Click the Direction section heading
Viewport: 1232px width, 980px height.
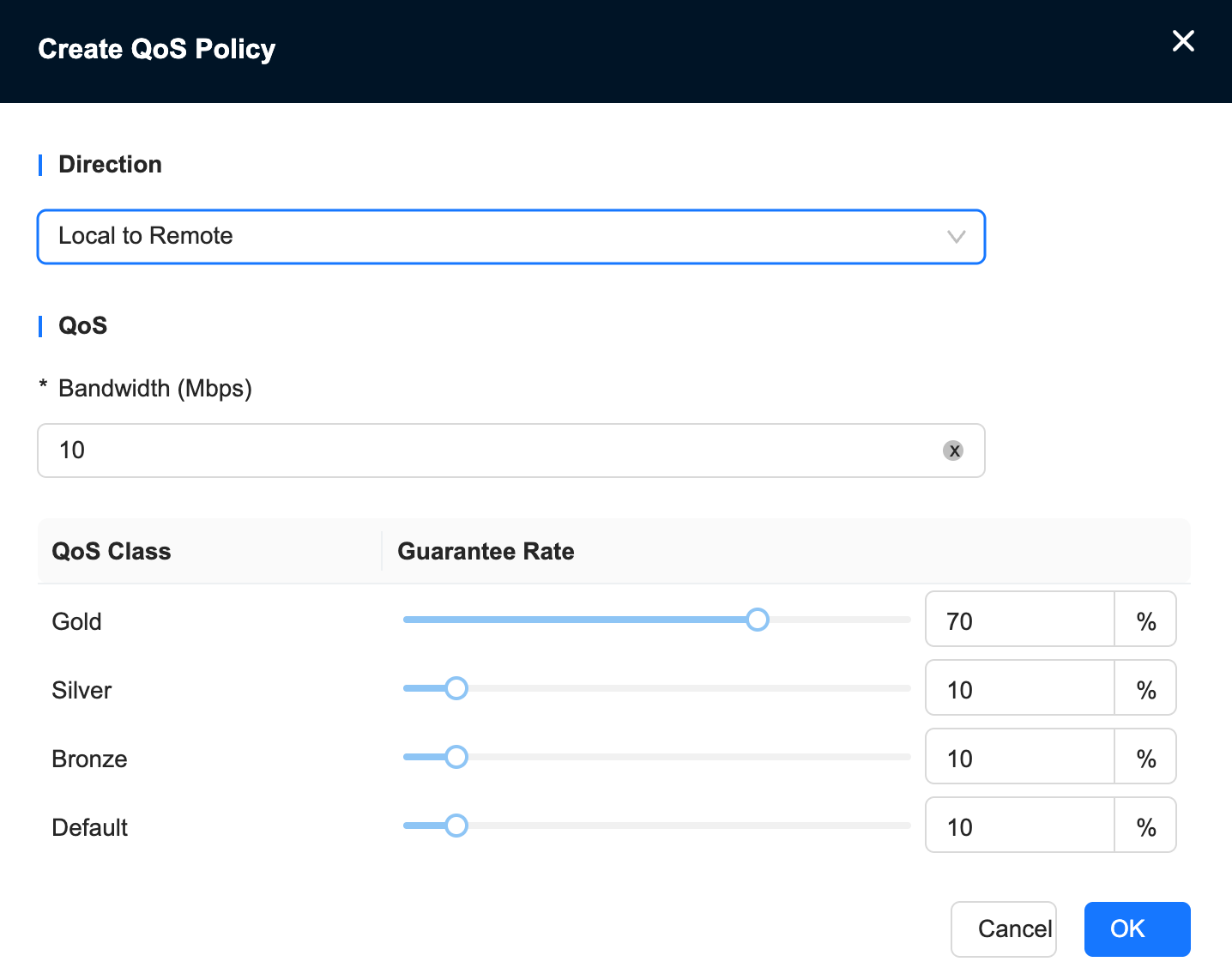point(110,164)
